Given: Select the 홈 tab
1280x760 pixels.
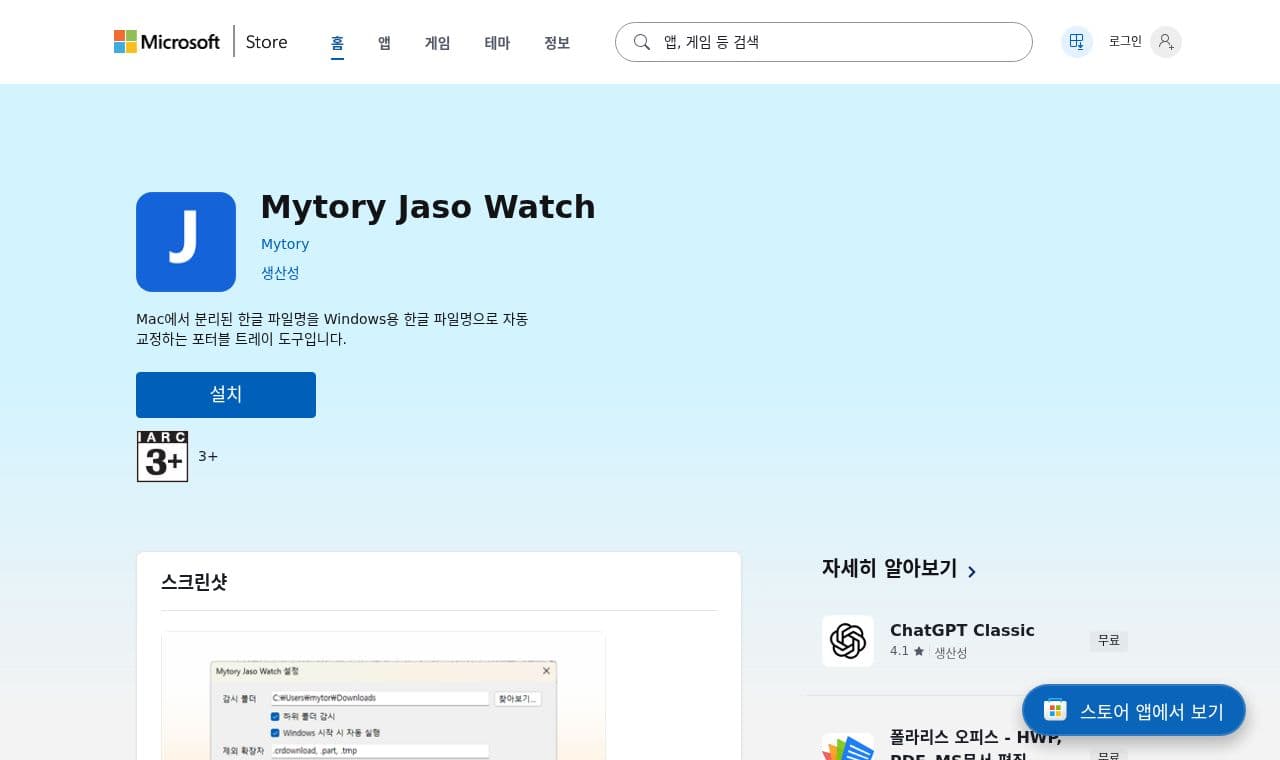Looking at the screenshot, I should [x=337, y=43].
